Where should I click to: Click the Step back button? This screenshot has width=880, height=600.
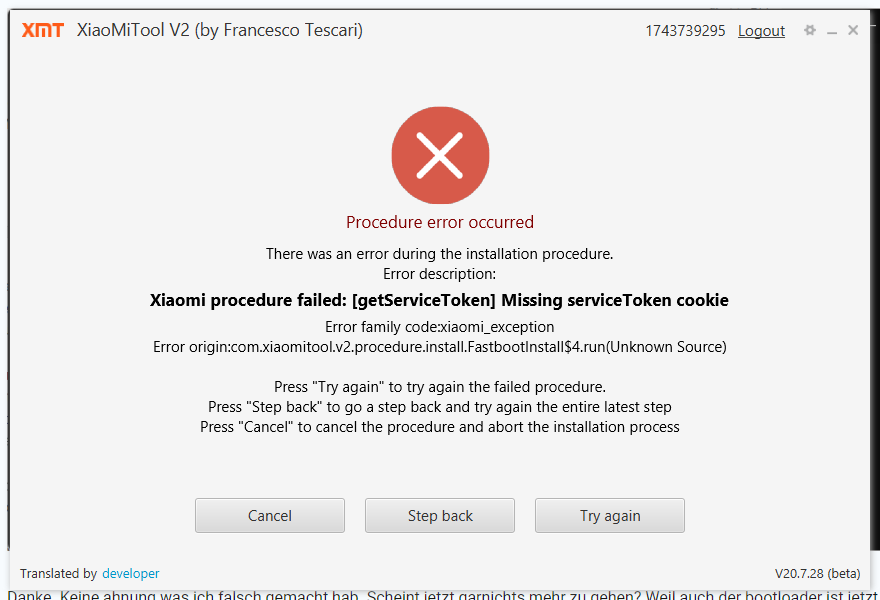[440, 516]
